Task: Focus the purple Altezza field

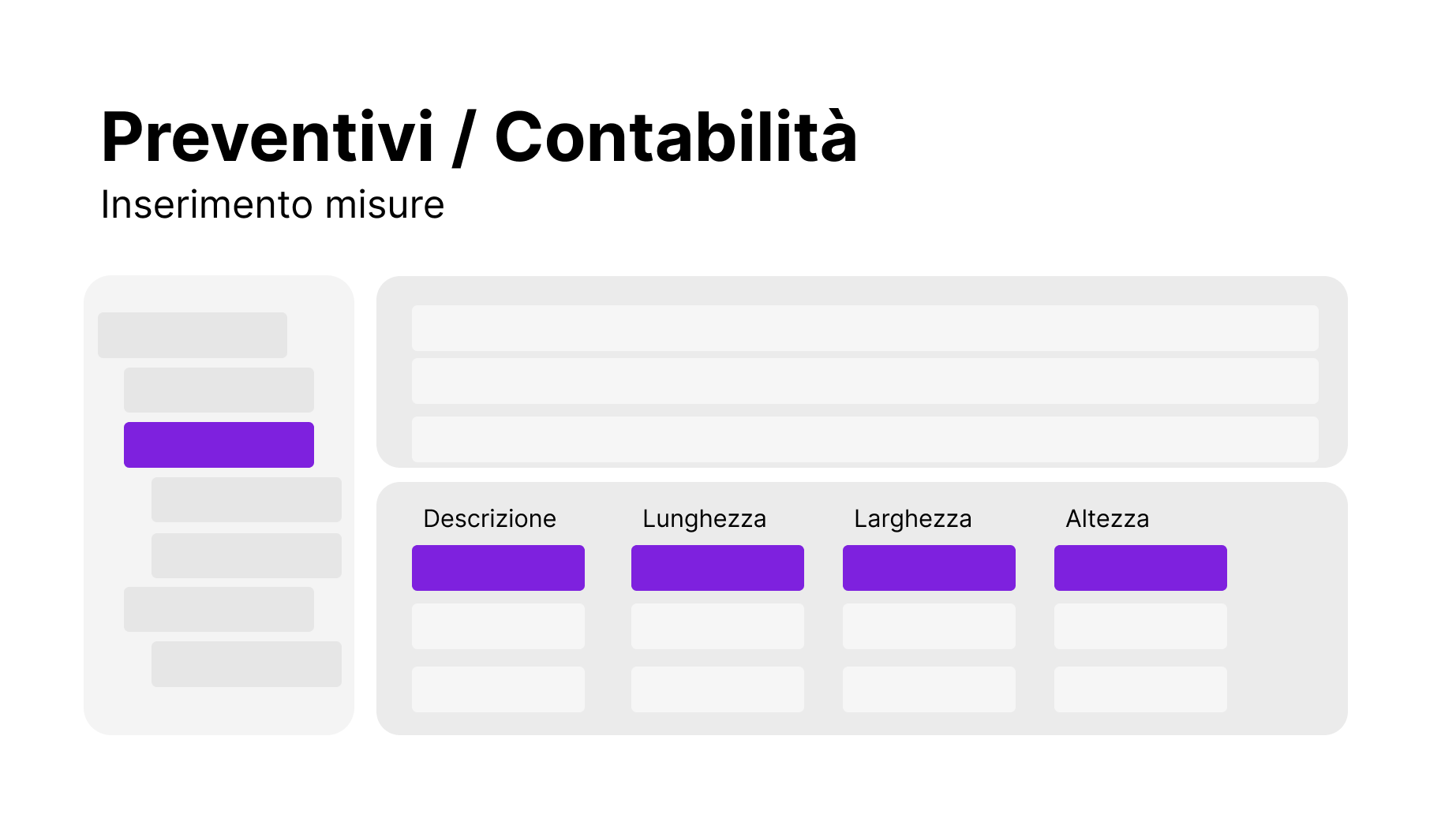Action: point(1140,568)
